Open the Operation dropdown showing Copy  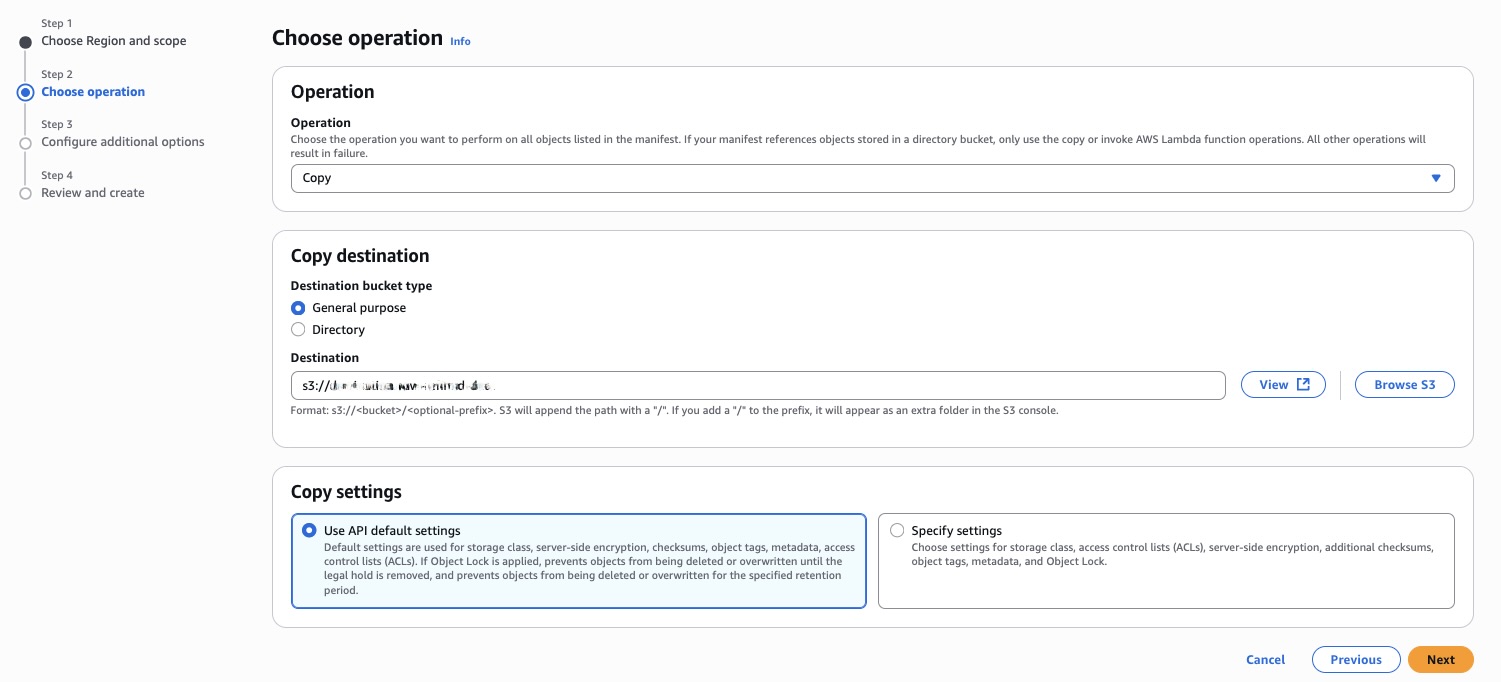tap(860, 178)
